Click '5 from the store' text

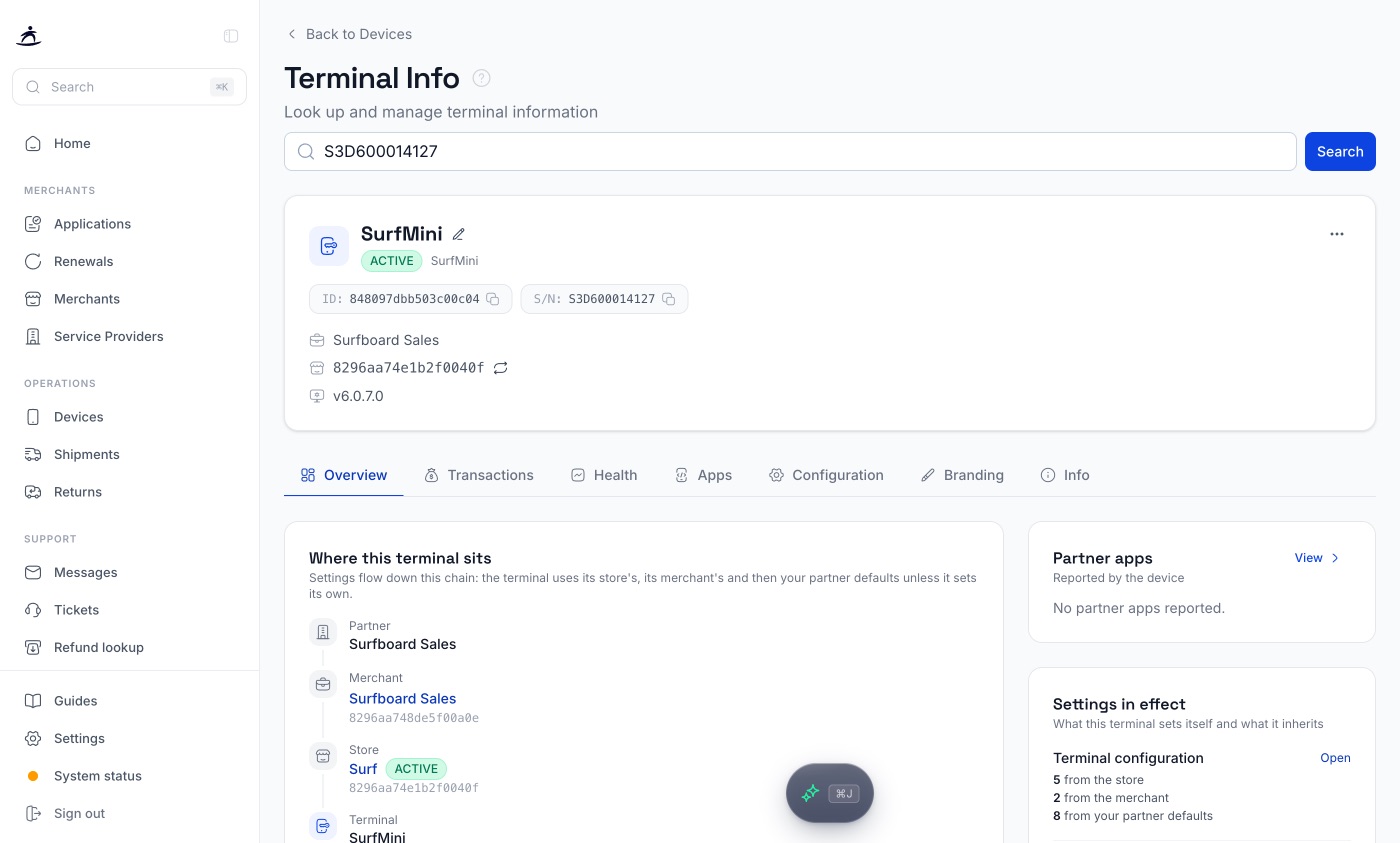click(1098, 780)
